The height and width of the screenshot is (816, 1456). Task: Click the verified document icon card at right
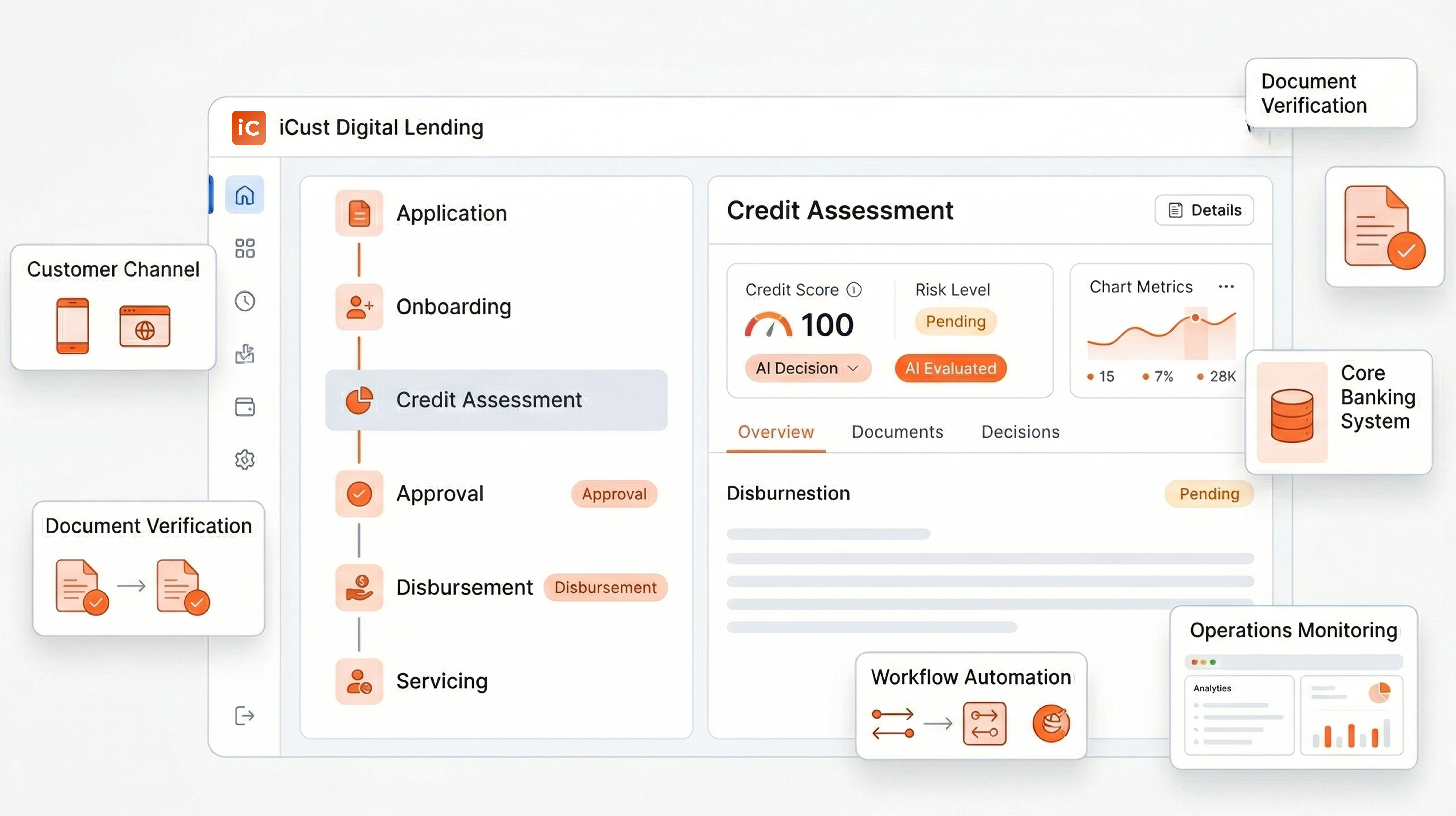[1385, 227]
